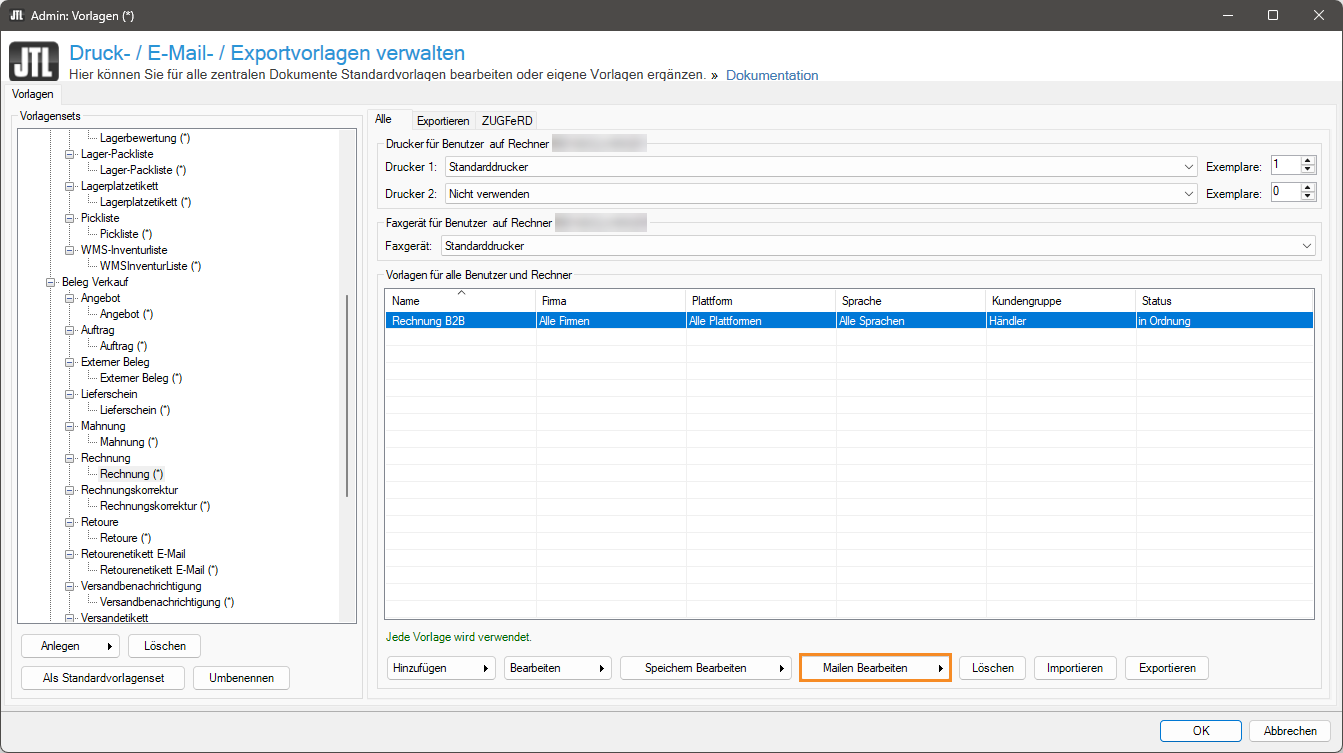Image resolution: width=1343 pixels, height=753 pixels.
Task: Open the Drucker 1 dropdown
Action: 1188,167
